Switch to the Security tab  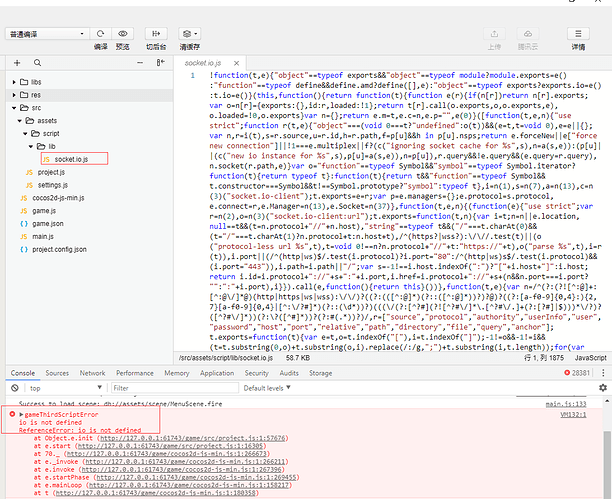[x=256, y=373]
